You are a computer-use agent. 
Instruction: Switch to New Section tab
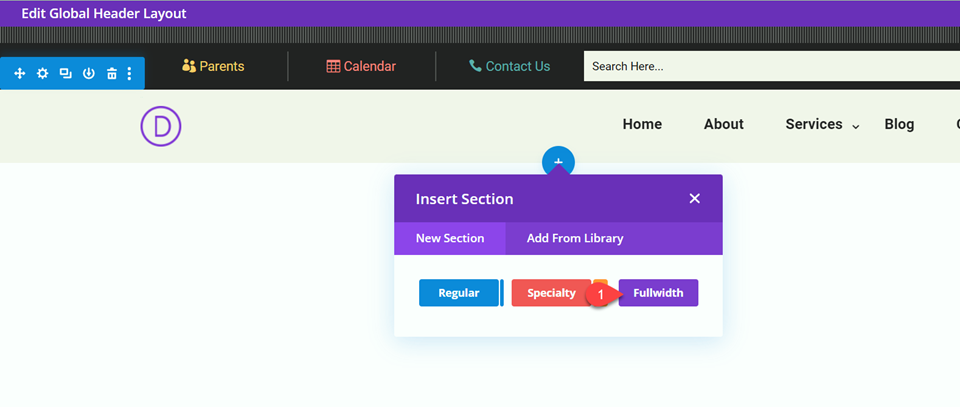(x=450, y=238)
